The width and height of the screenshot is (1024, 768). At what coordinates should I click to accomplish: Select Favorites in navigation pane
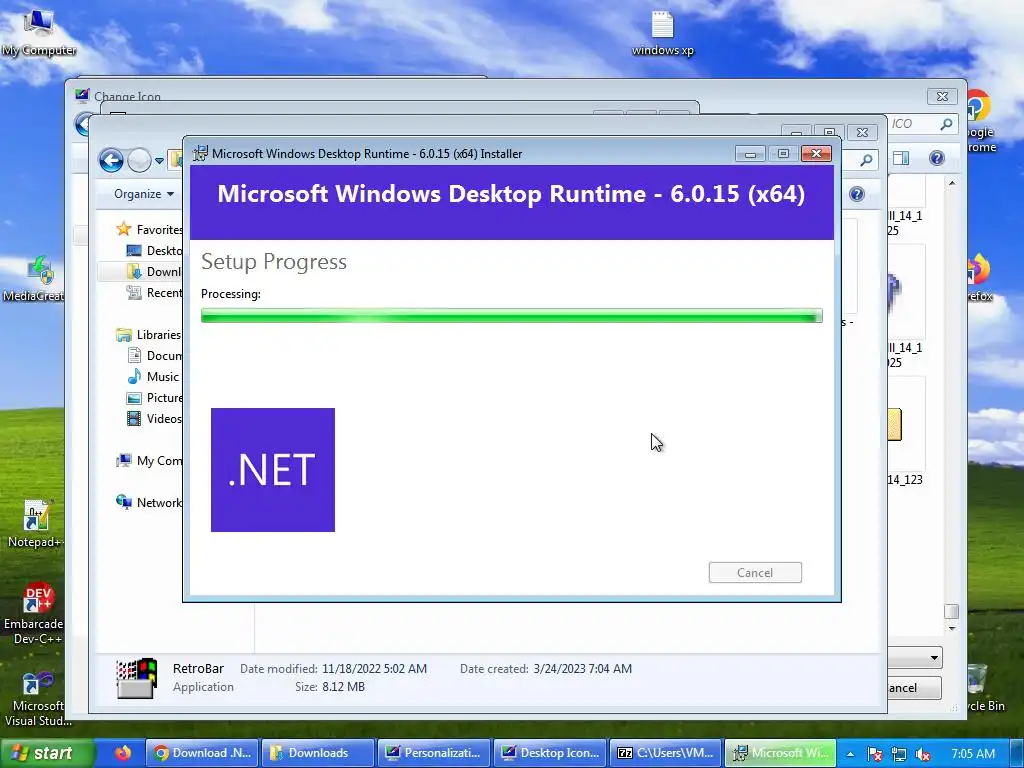pyautogui.click(x=150, y=229)
